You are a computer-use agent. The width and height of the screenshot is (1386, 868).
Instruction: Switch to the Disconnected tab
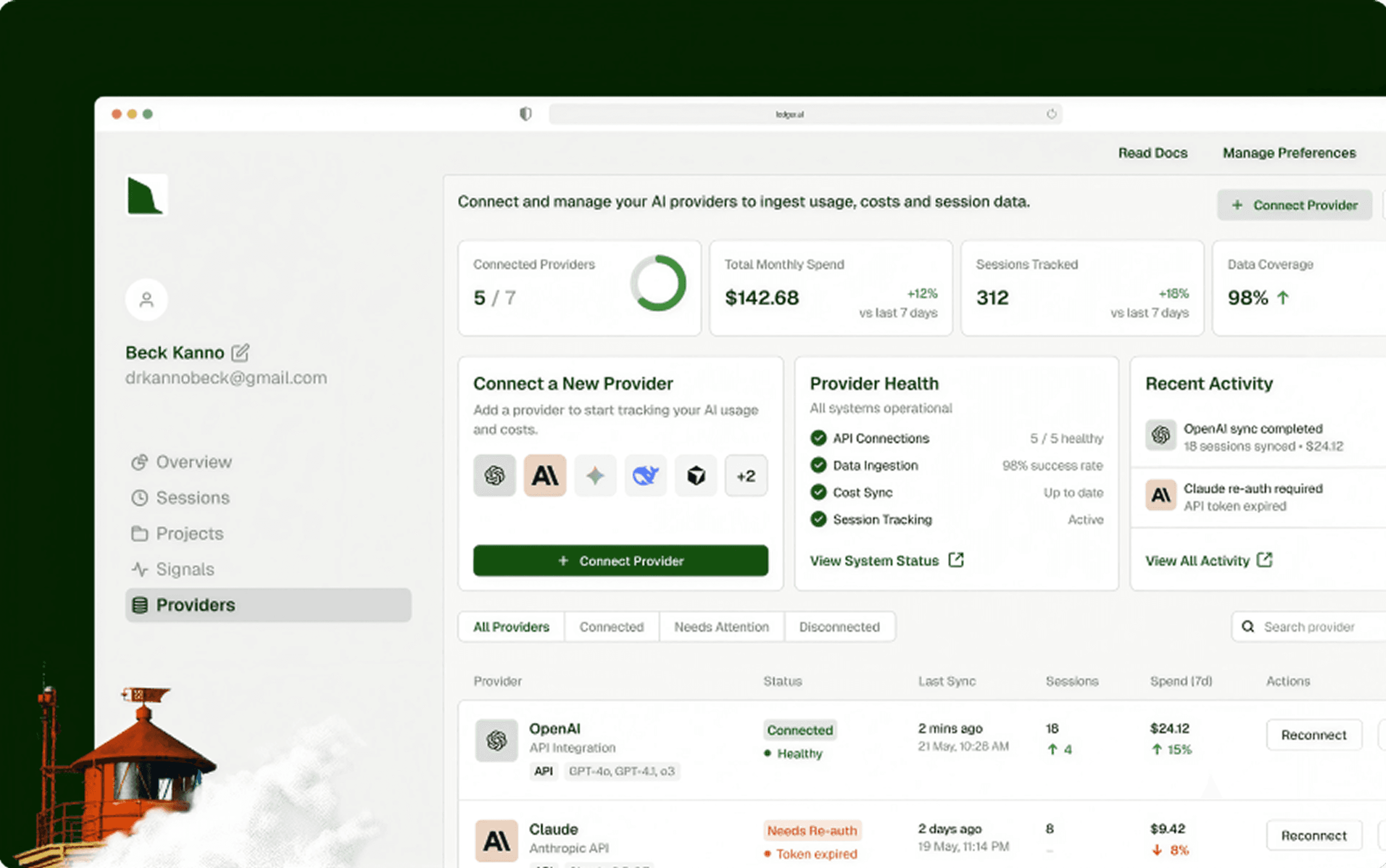tap(839, 627)
